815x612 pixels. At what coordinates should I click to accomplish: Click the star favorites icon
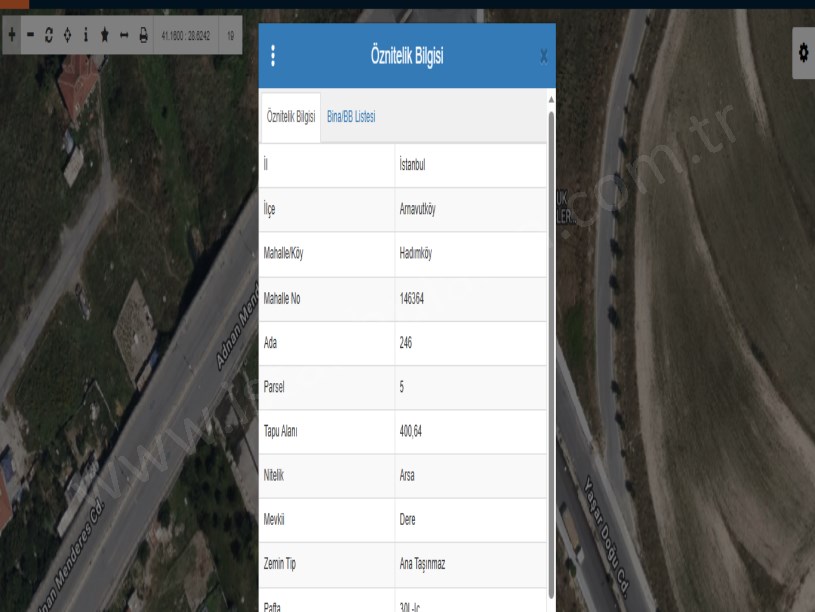click(x=105, y=35)
